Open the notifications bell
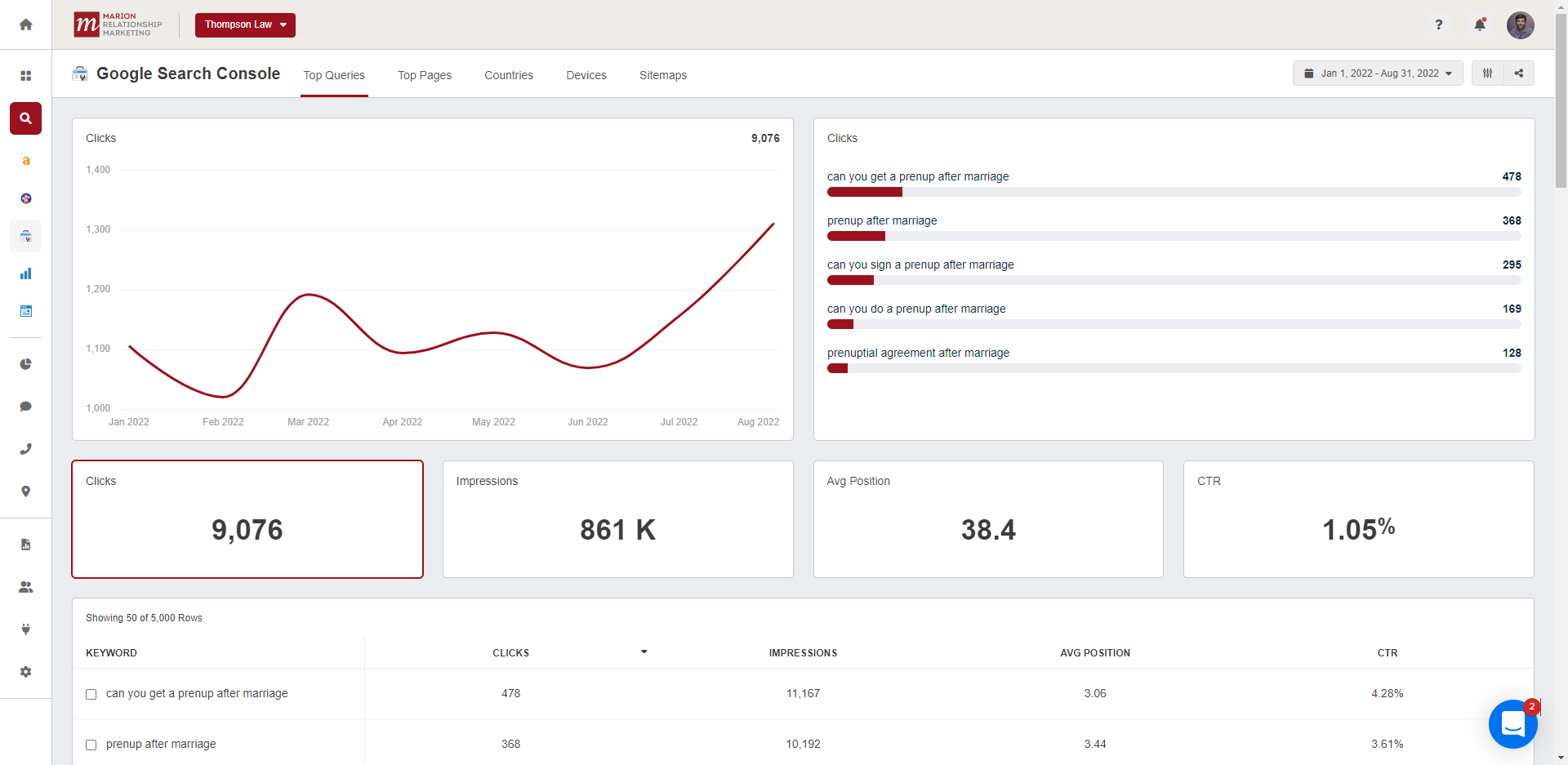The image size is (1568, 765). [1479, 25]
